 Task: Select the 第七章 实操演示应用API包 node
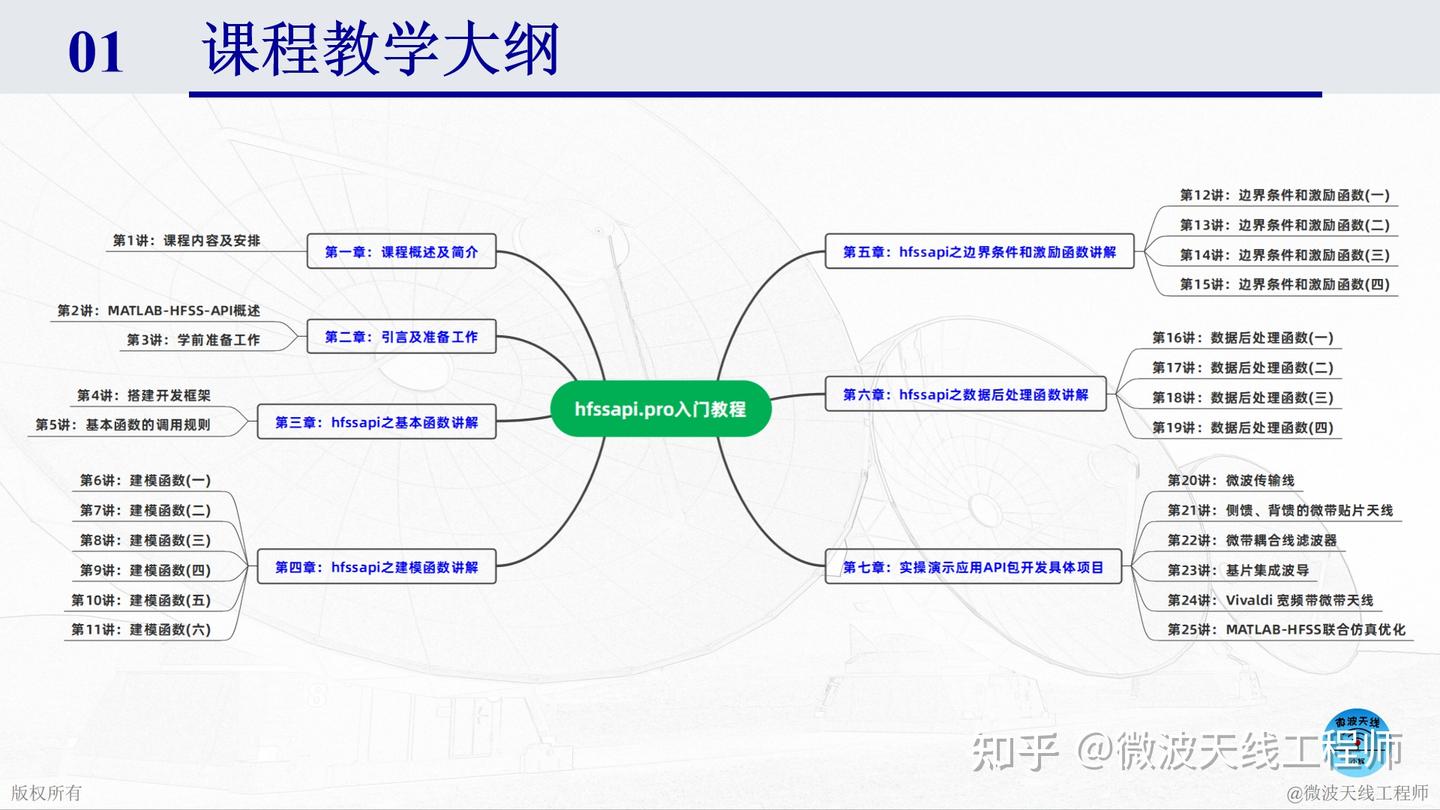(x=977, y=566)
